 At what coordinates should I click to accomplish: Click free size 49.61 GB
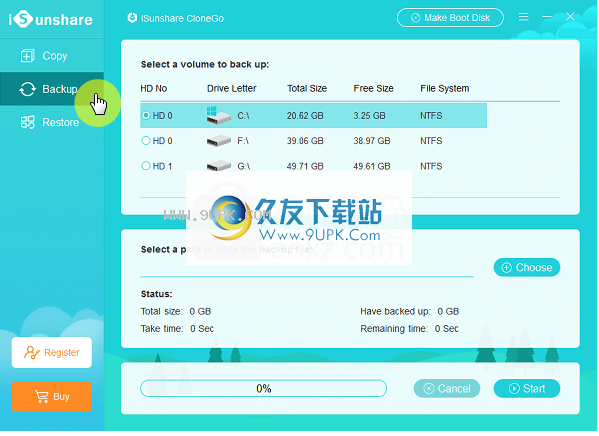point(372,166)
